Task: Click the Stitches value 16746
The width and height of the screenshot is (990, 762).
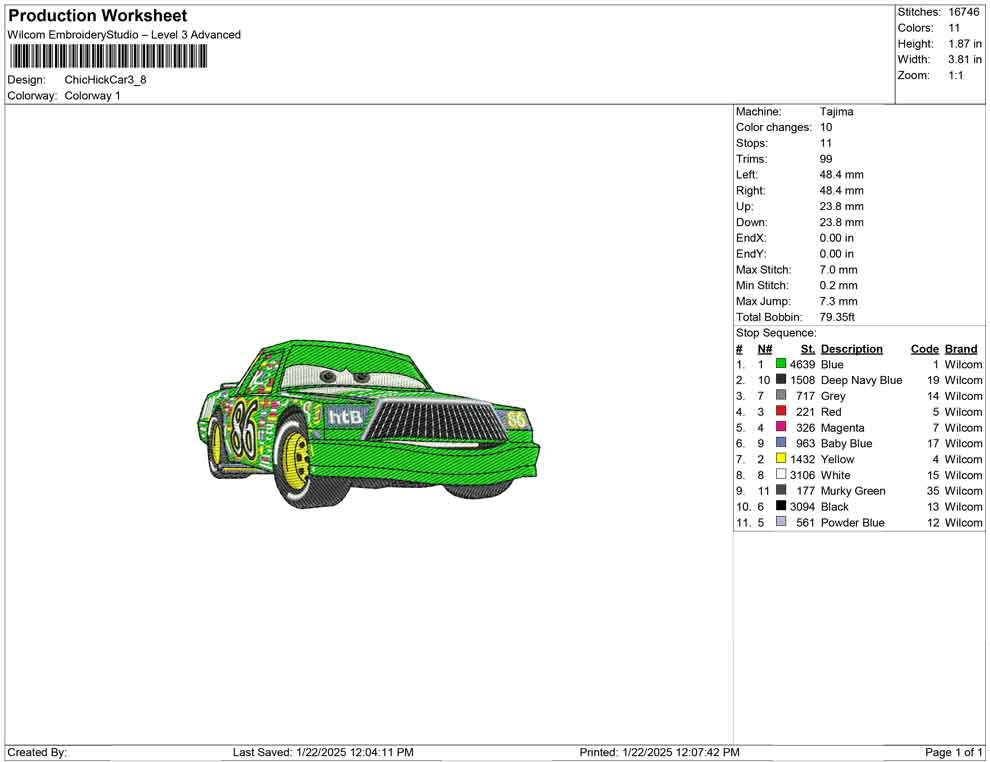Action: pyautogui.click(x=963, y=12)
